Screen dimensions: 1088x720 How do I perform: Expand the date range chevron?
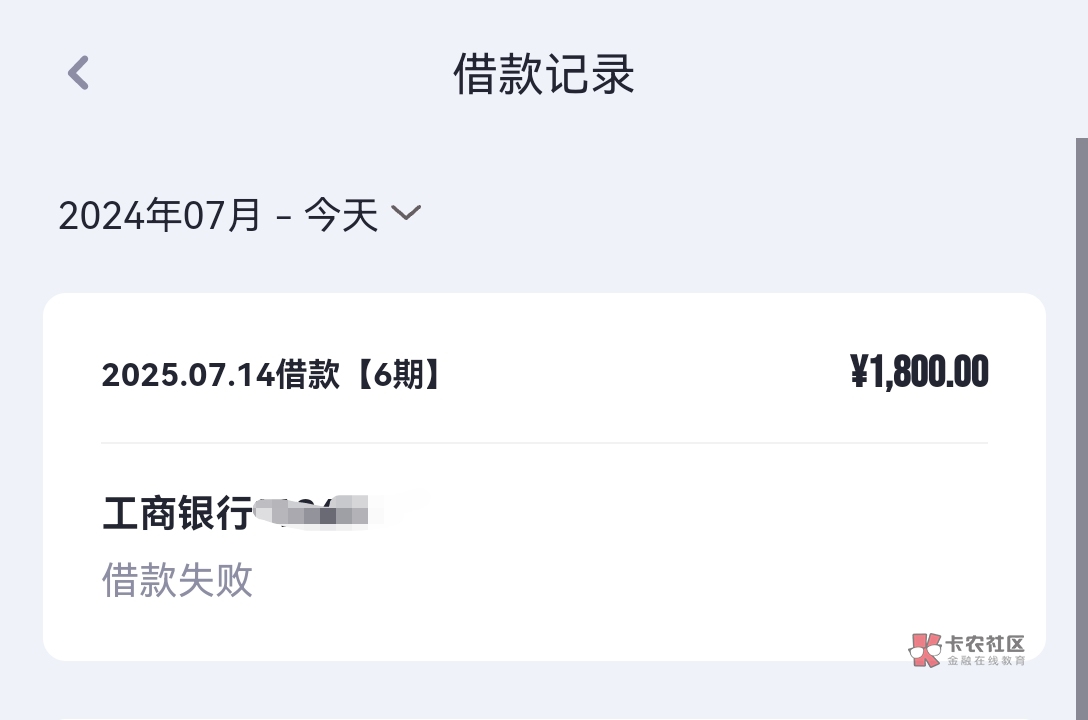[x=406, y=213]
